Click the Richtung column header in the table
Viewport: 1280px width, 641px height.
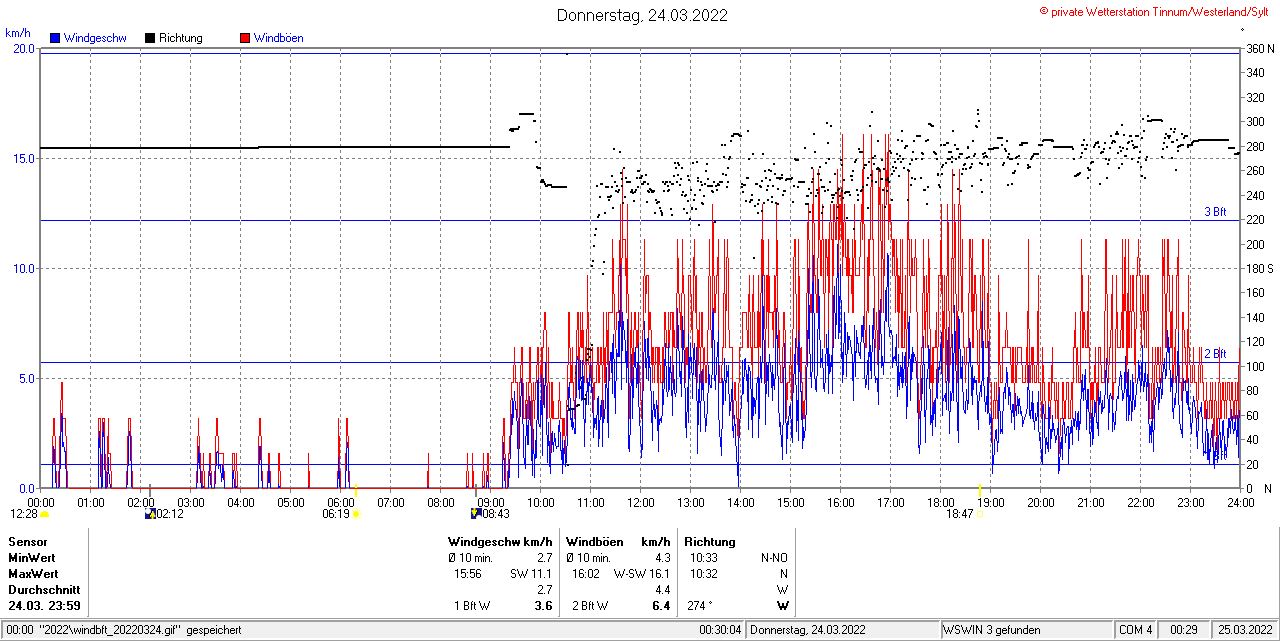click(712, 541)
